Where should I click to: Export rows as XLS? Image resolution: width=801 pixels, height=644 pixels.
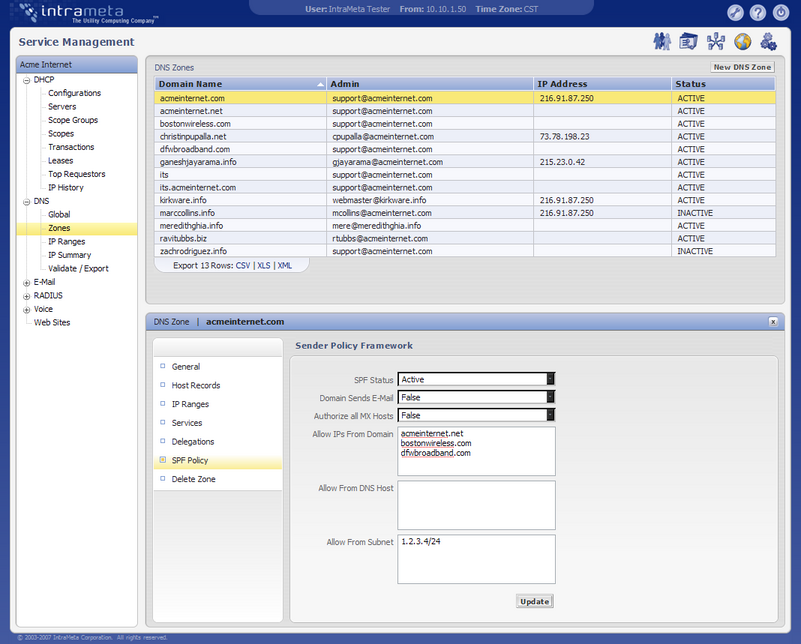[264, 266]
